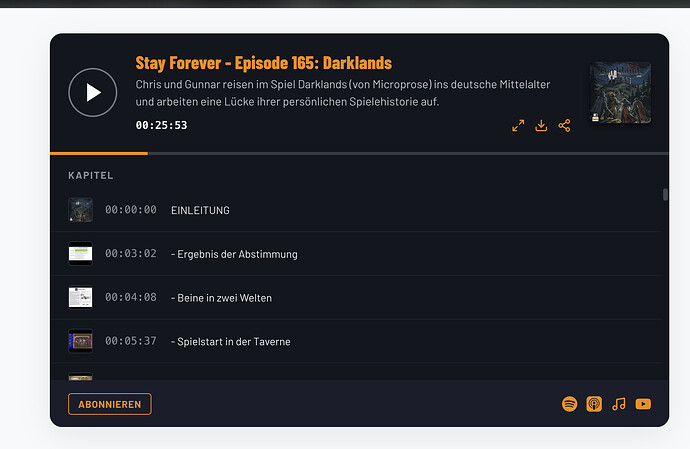This screenshot has height=449, width=690.
Task: Click the 00:04:08 chapter timestamp
Action: pos(131,298)
